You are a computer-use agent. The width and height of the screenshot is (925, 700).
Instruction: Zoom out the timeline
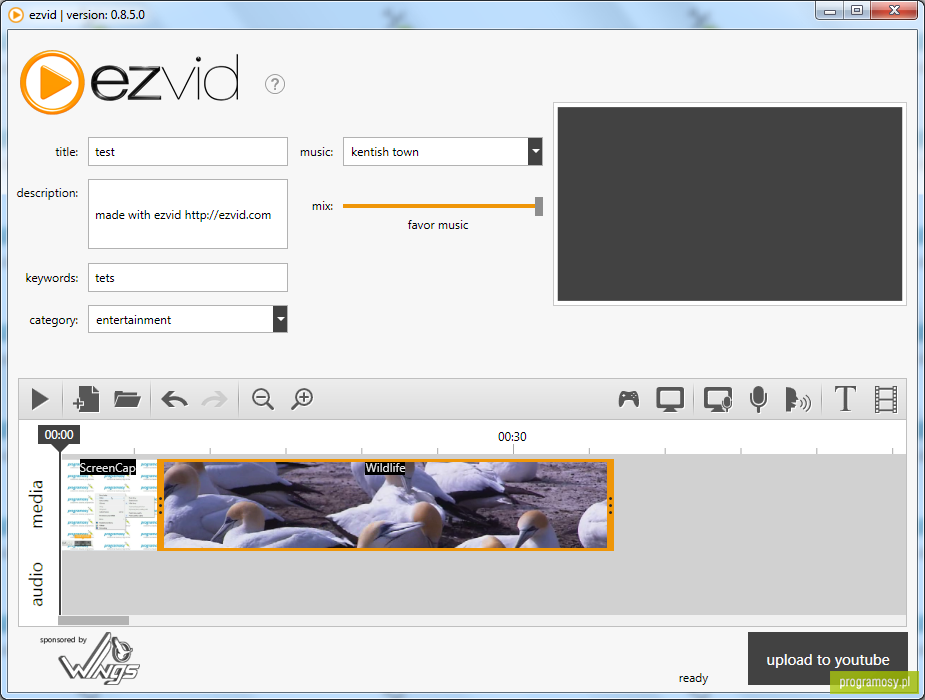(x=263, y=399)
